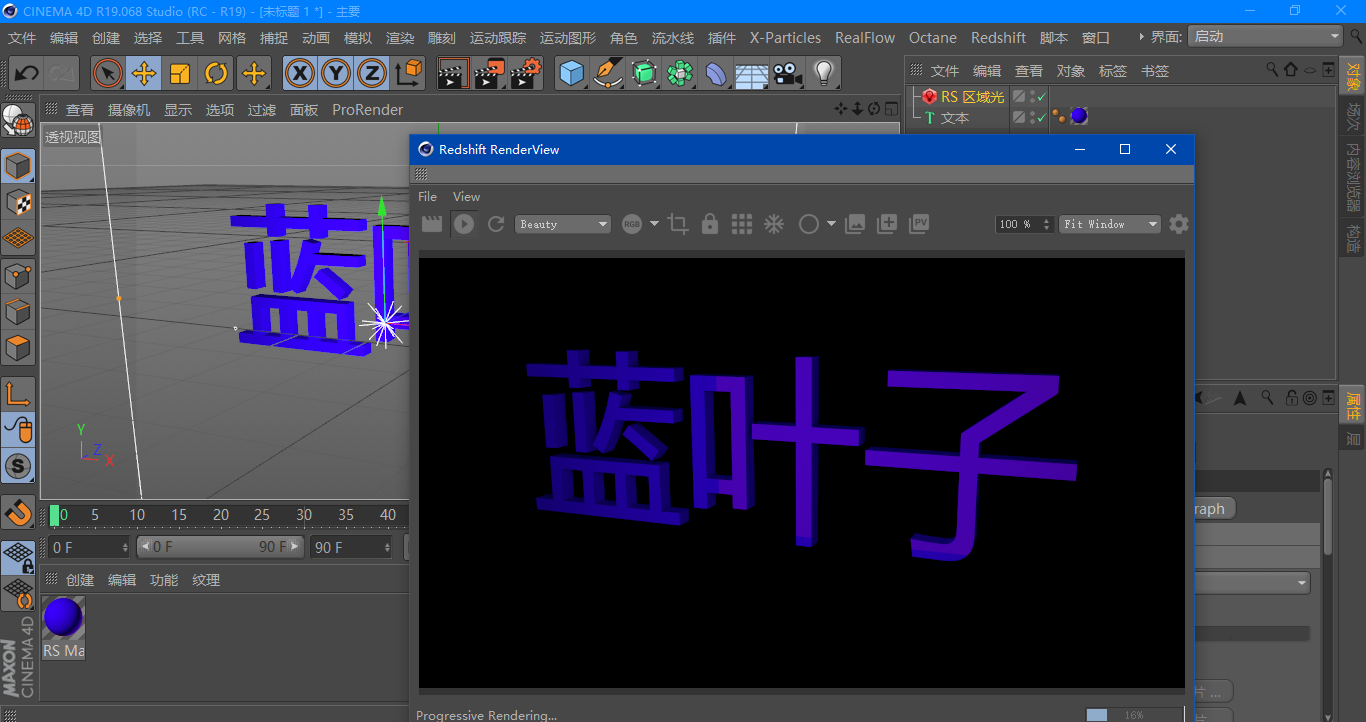1366x722 pixels.
Task: Open the MoGraph array green icon
Action: [x=680, y=73]
